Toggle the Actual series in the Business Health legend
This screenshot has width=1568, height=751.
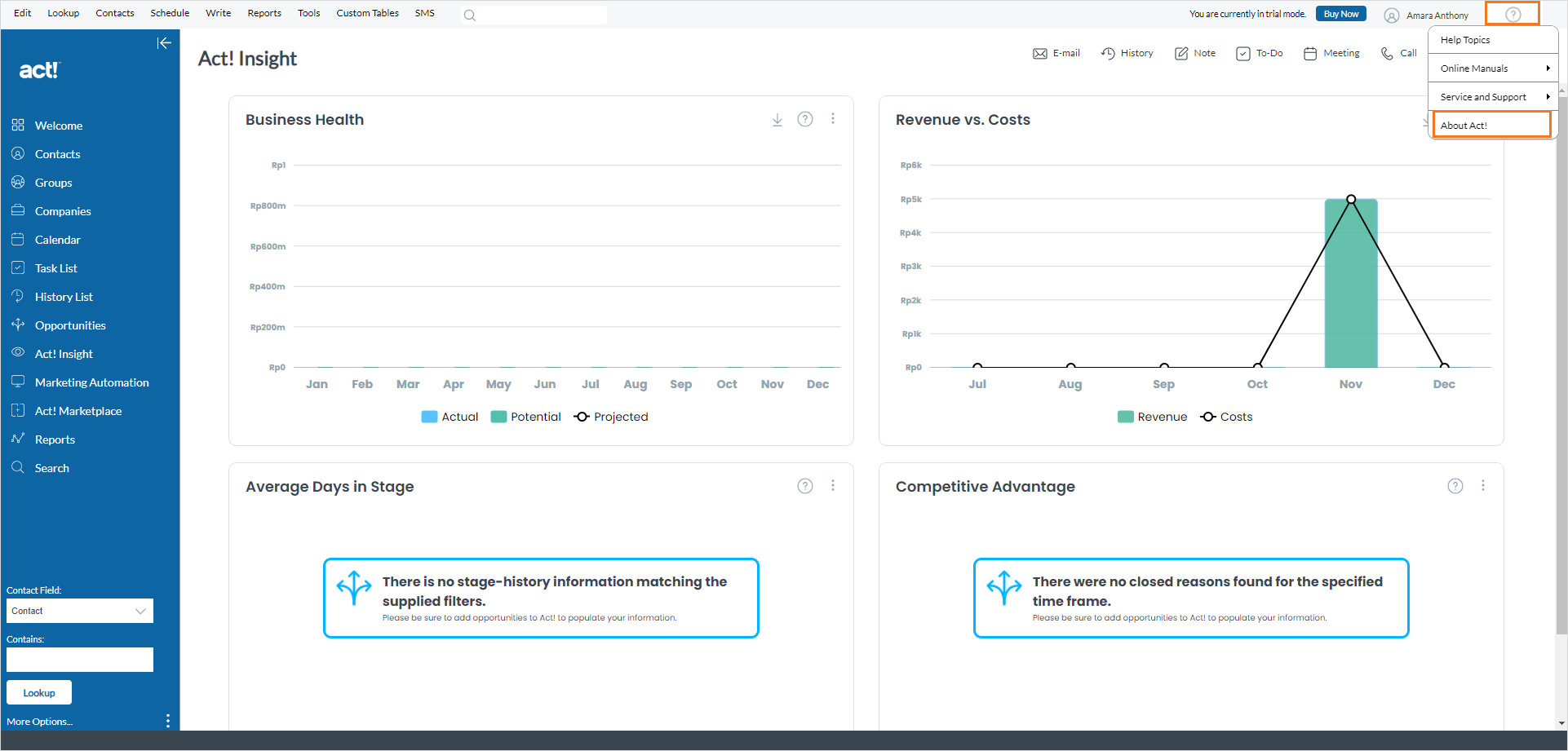450,417
